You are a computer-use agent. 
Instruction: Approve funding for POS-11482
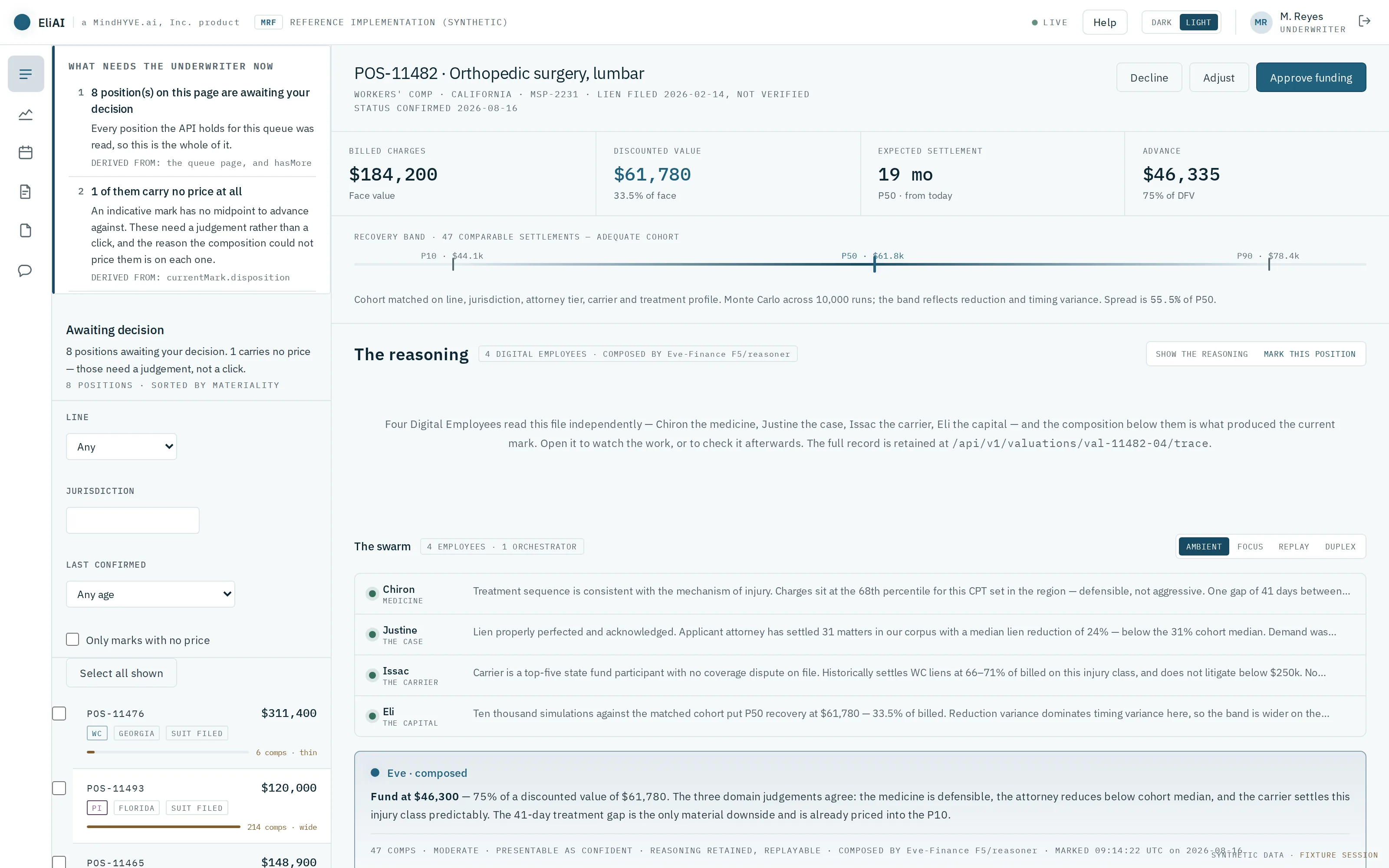[1310, 78]
